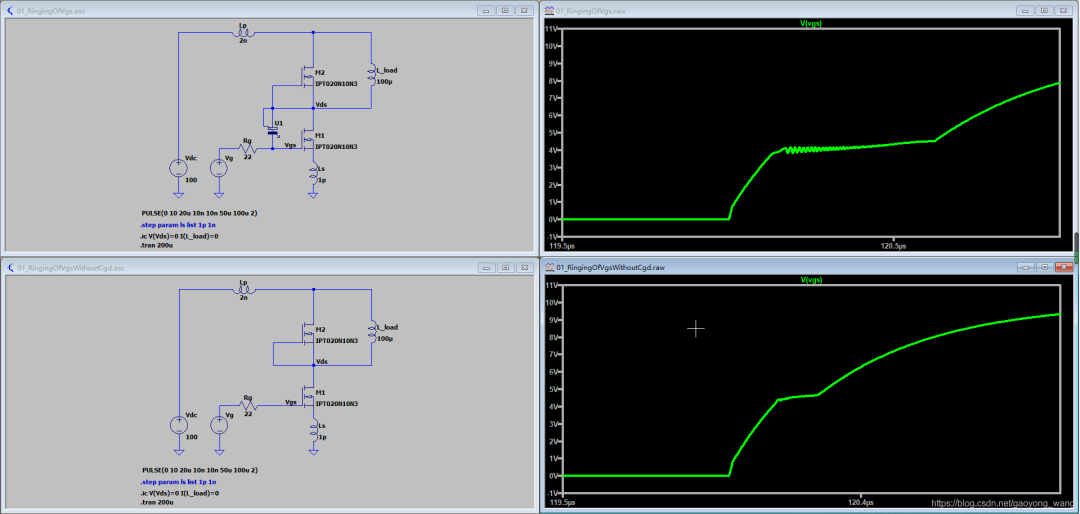The height and width of the screenshot is (514, 1080).
Task: Select the Vdc voltage source in WithoutCgd schematic
Action: click(178, 425)
